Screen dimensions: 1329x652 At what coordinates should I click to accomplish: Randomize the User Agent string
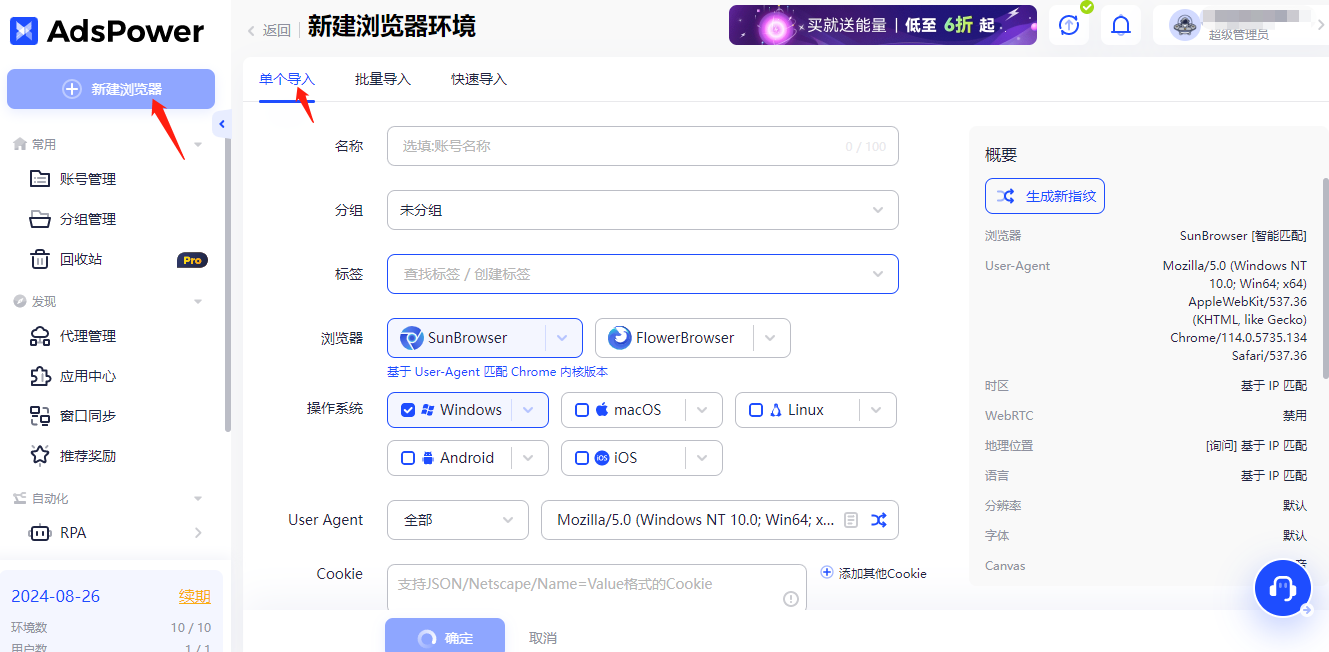(878, 520)
